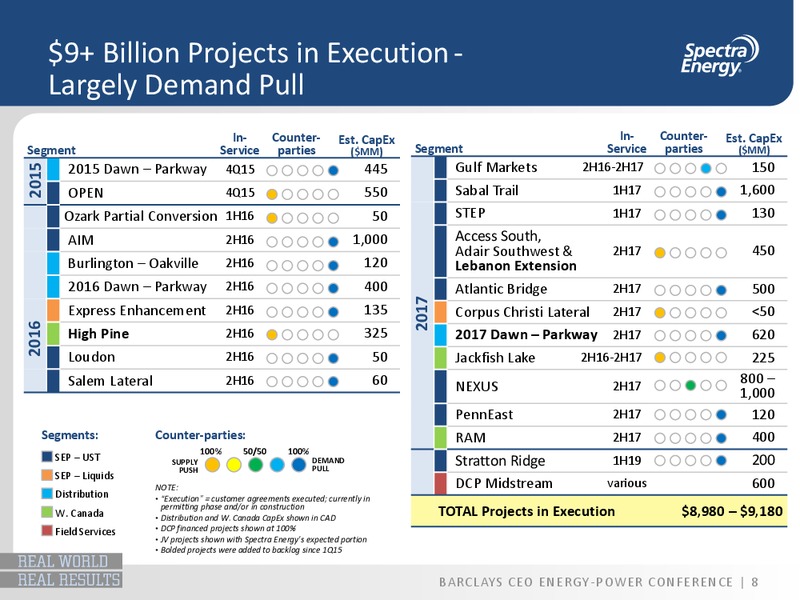
Task: Click the 'Stratton Ridge' project name
Action: click(x=500, y=461)
